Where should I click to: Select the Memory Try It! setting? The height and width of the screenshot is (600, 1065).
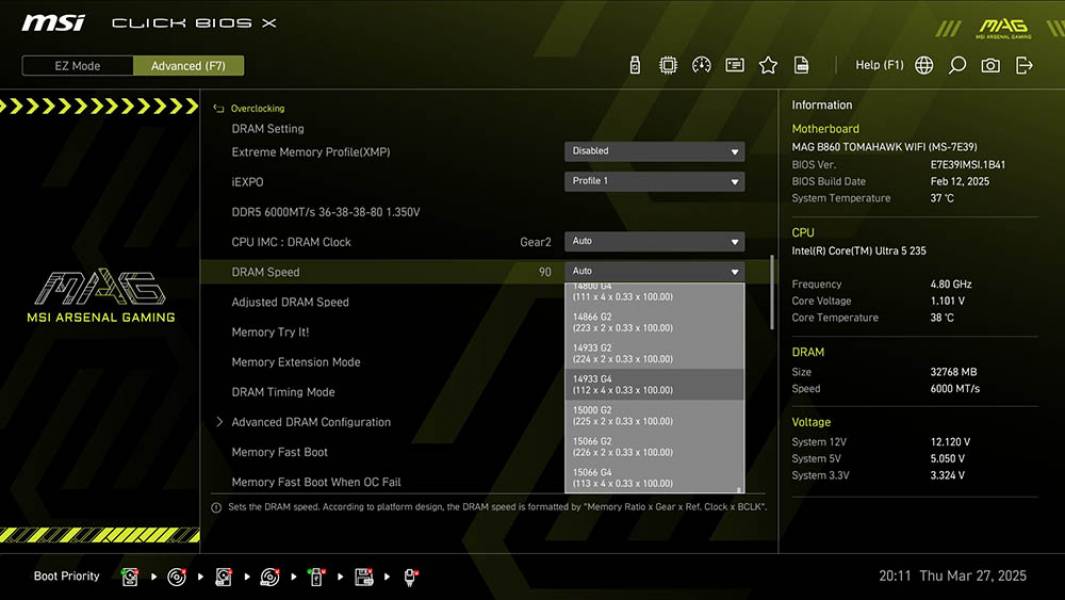(x=270, y=332)
